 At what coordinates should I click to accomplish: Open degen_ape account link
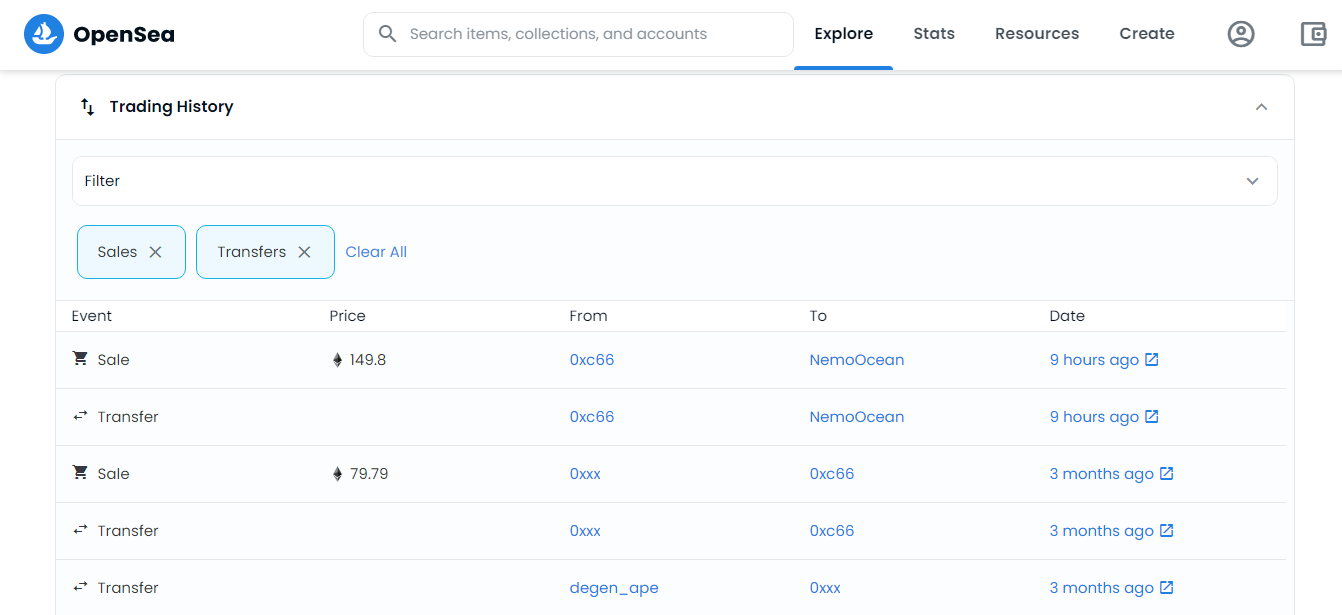pos(614,588)
